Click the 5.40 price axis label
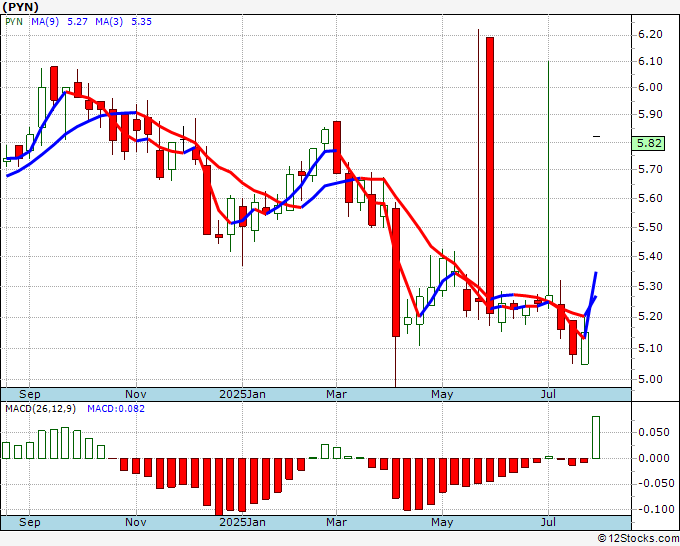The image size is (680, 546). pos(651,257)
